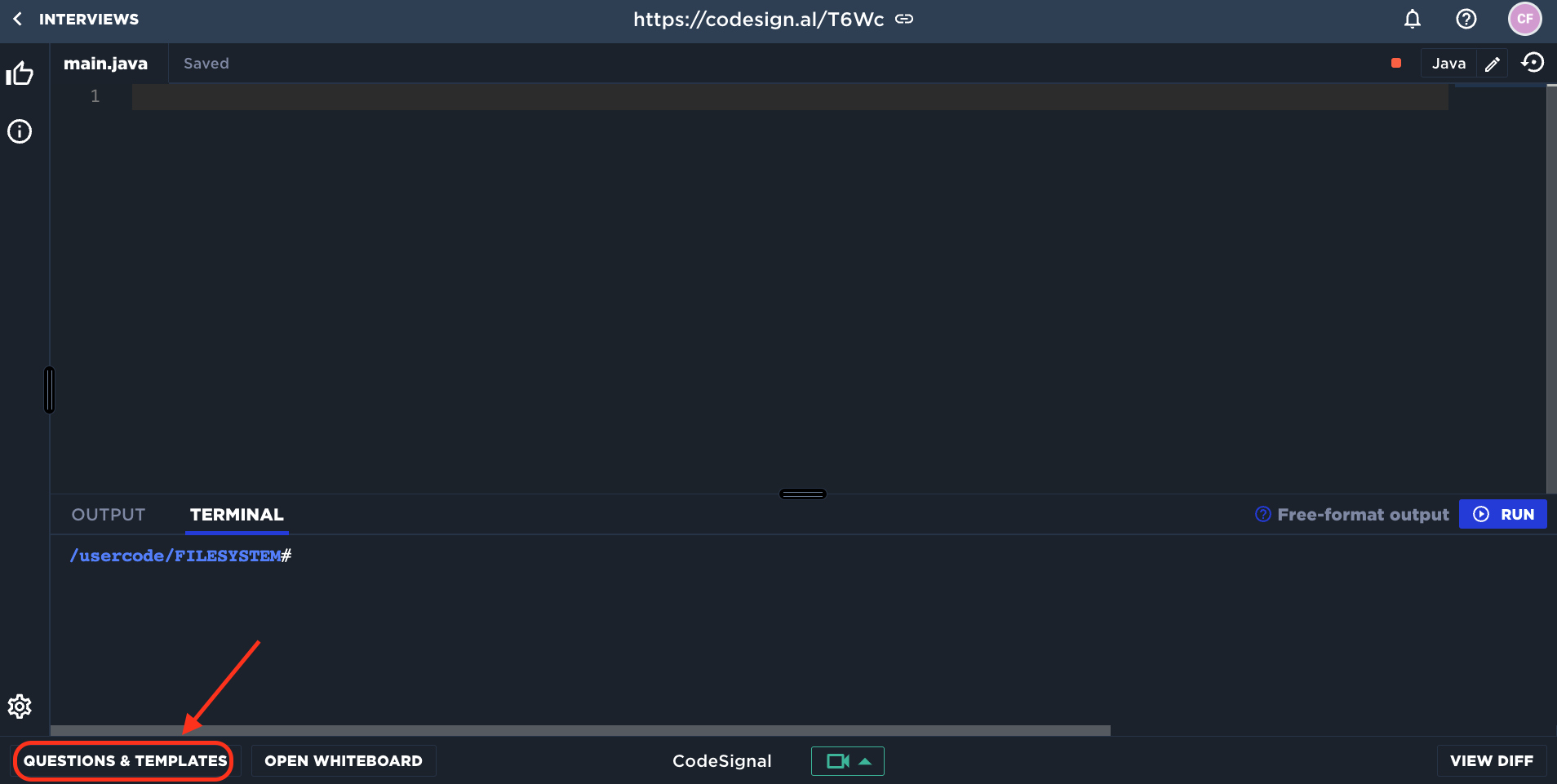Viewport: 1557px width, 784px height.
Task: Click the thumbs-up feedback icon
Action: point(20,74)
